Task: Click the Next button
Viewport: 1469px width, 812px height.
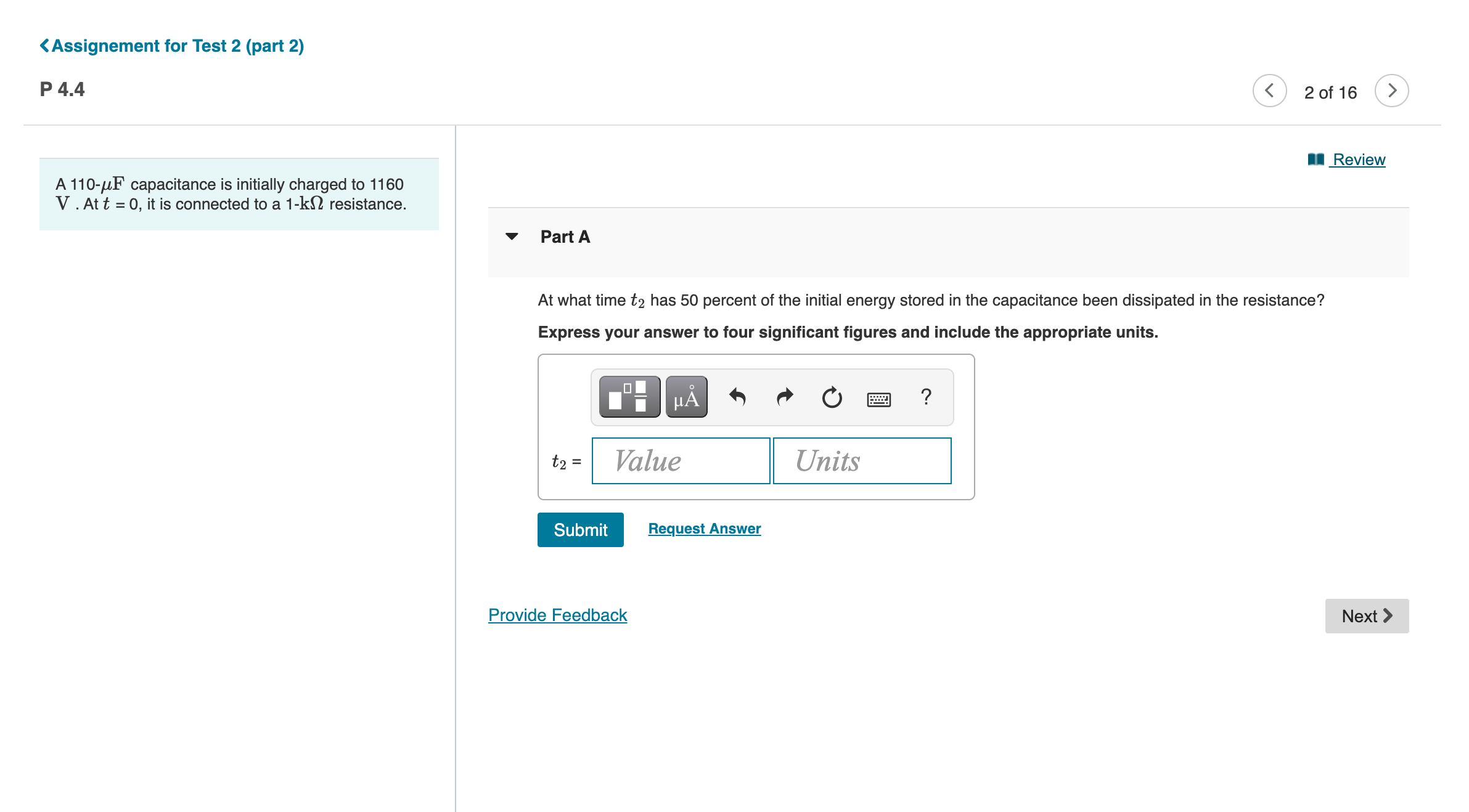Action: click(x=1366, y=616)
